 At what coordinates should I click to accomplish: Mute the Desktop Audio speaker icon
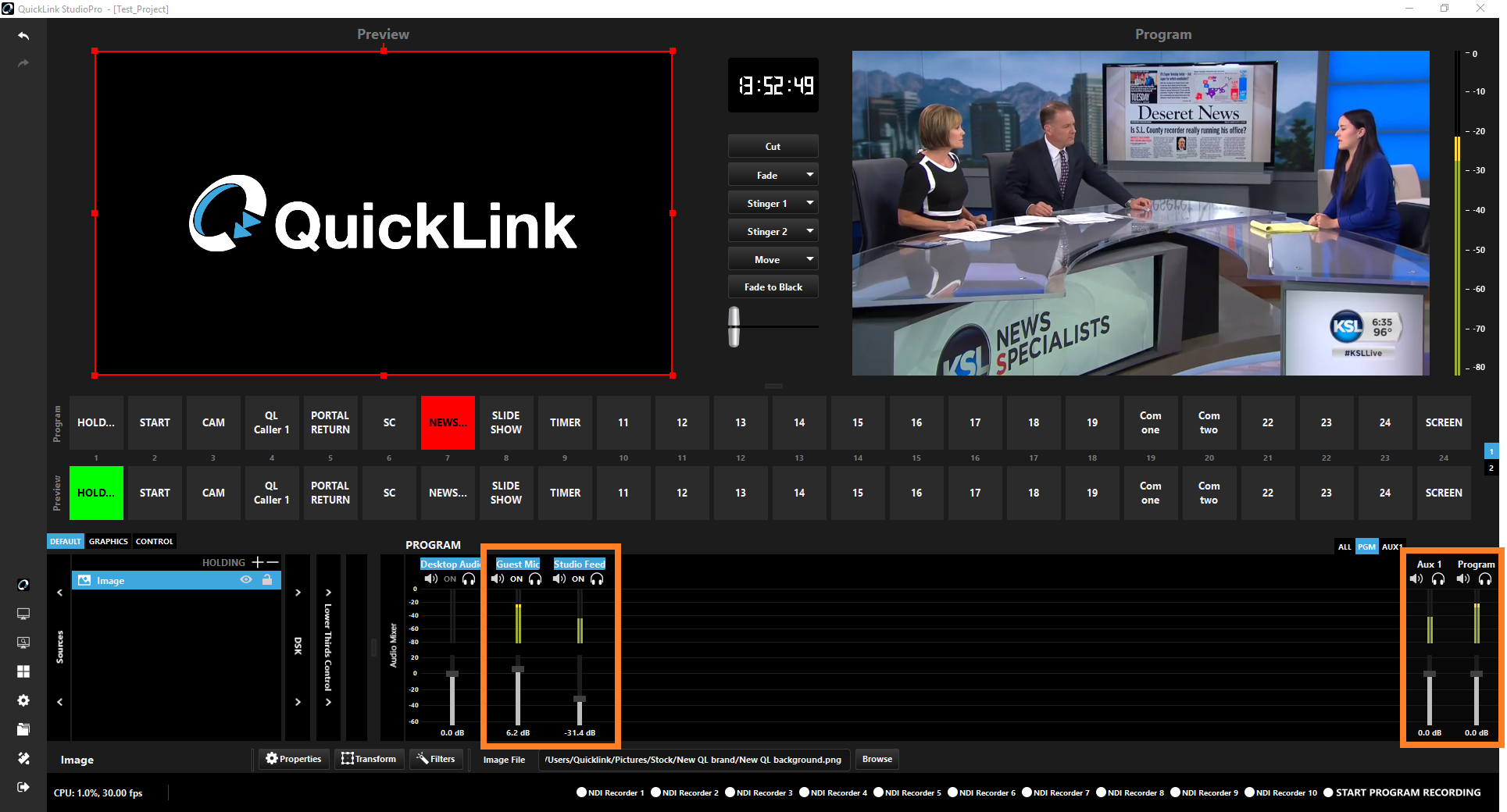point(430,579)
